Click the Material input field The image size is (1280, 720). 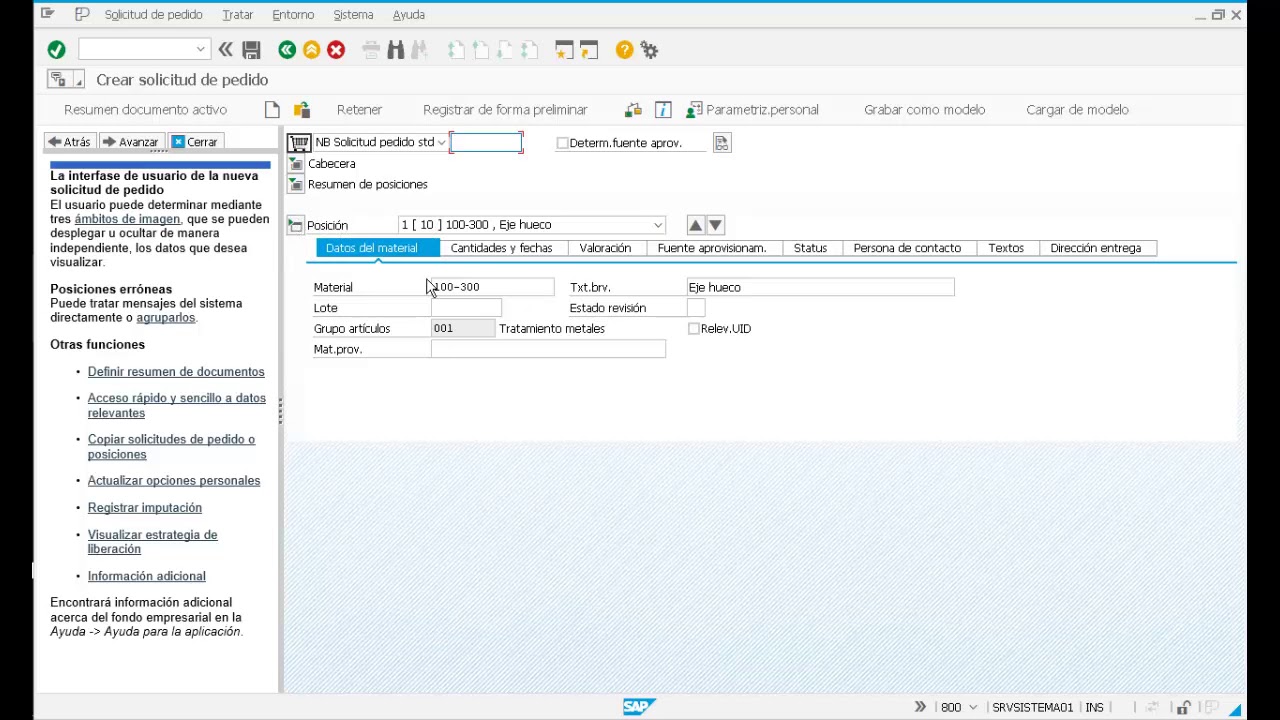pyautogui.click(x=492, y=287)
